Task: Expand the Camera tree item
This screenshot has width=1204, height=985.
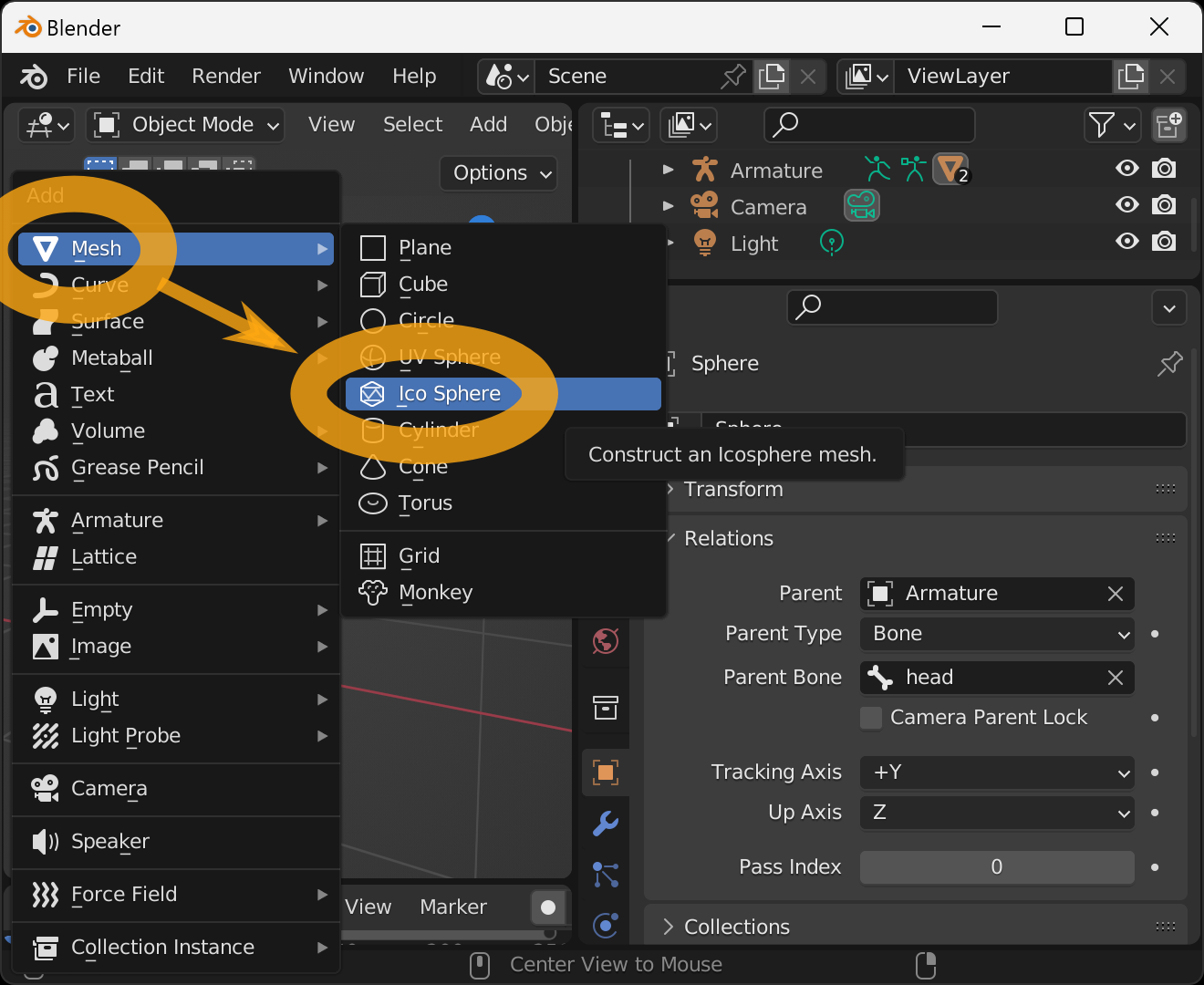Action: pos(668,206)
